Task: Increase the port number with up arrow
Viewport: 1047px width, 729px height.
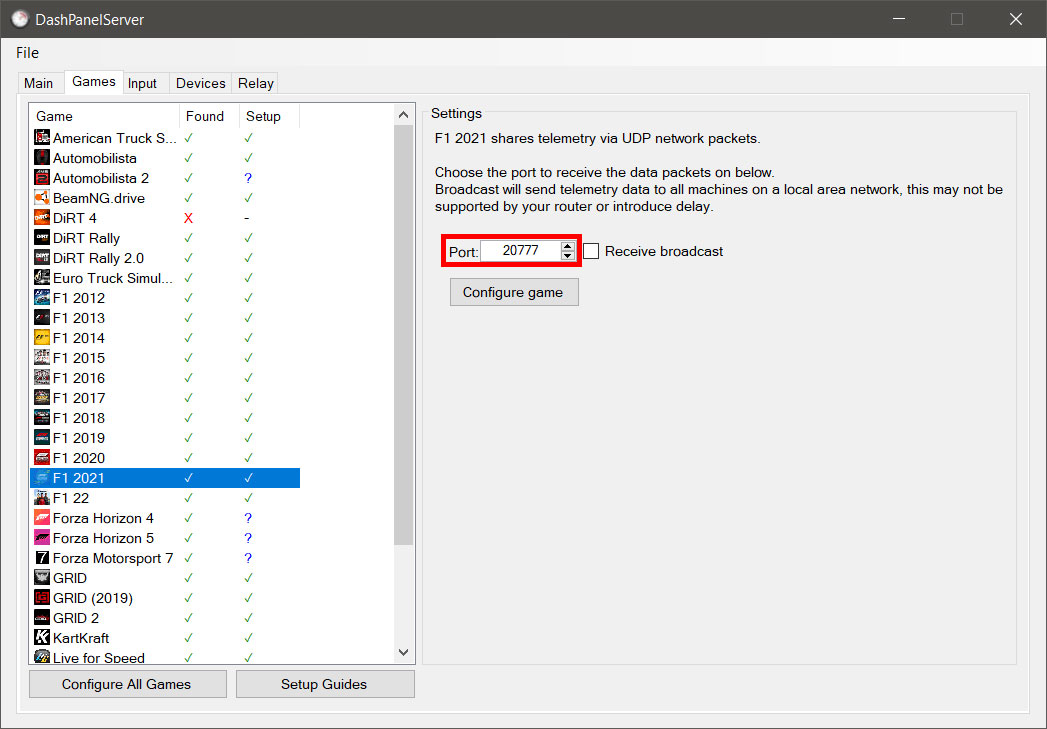Action: (568, 246)
